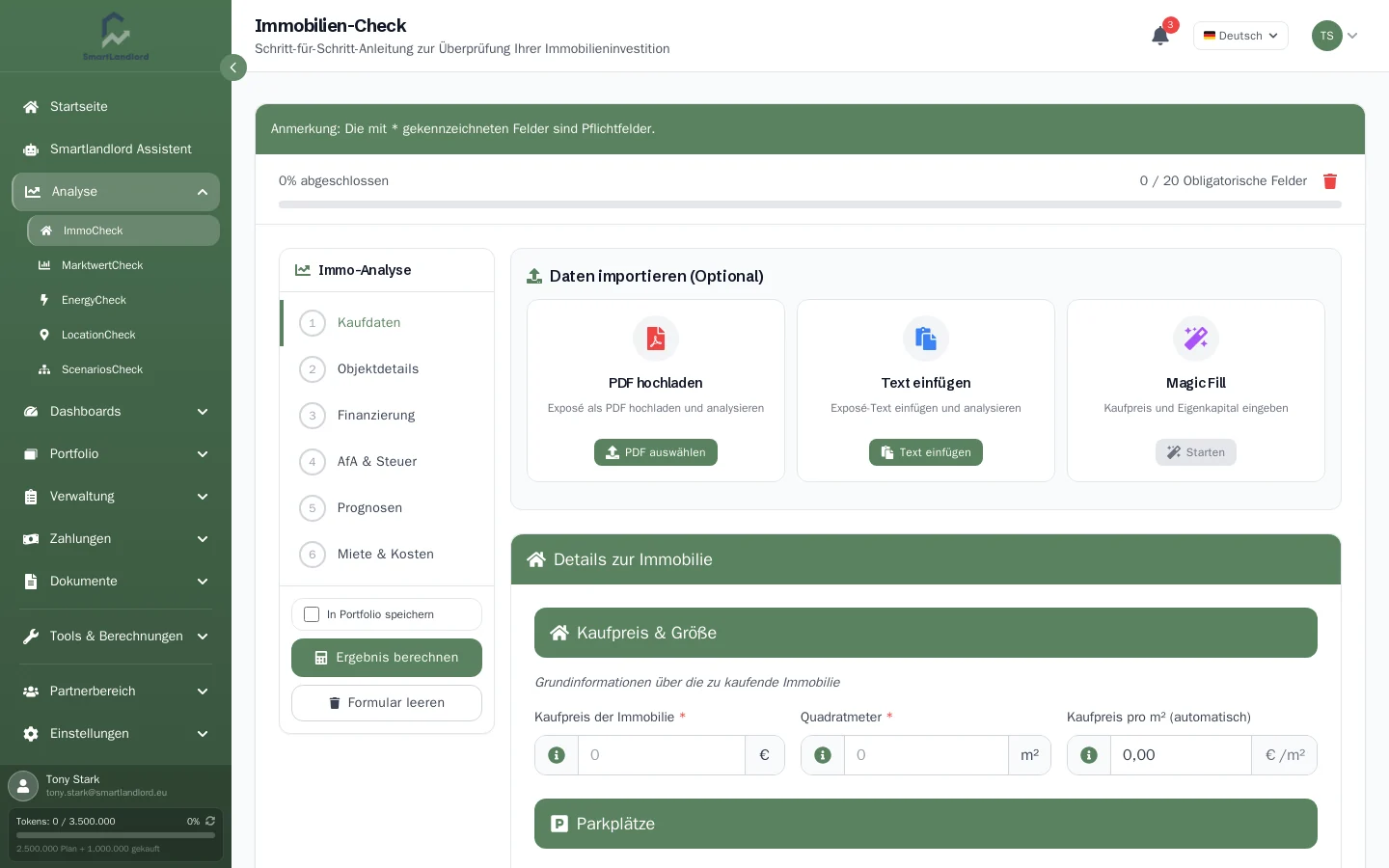Click the PDF hochladen file icon

656,339
